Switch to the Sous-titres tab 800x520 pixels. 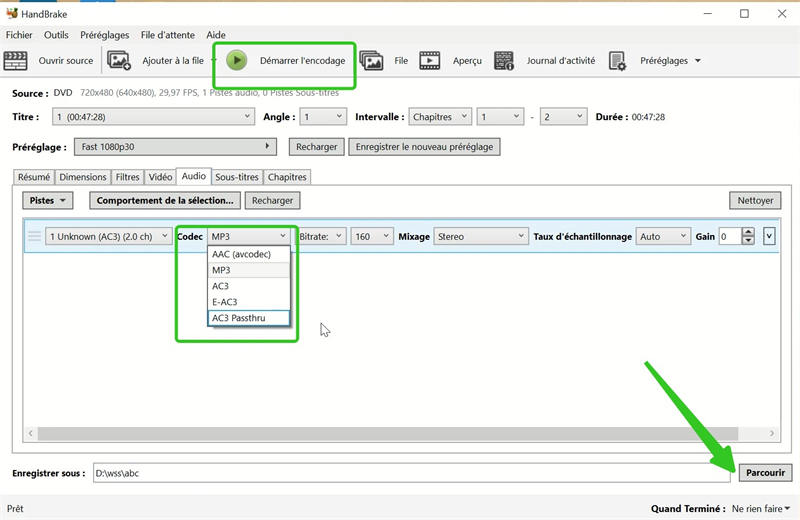tap(237, 177)
